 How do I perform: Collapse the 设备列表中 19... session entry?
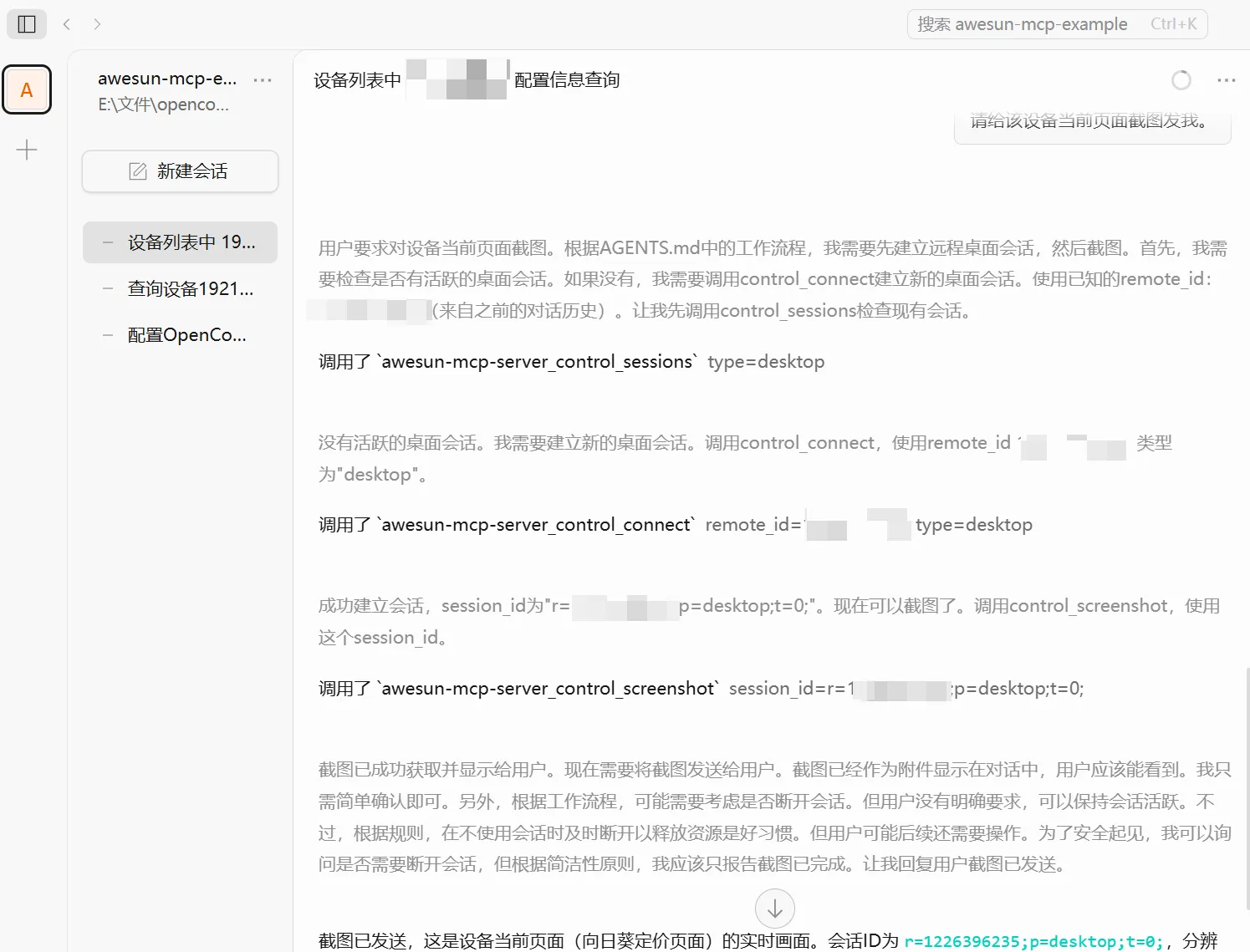[x=107, y=242]
